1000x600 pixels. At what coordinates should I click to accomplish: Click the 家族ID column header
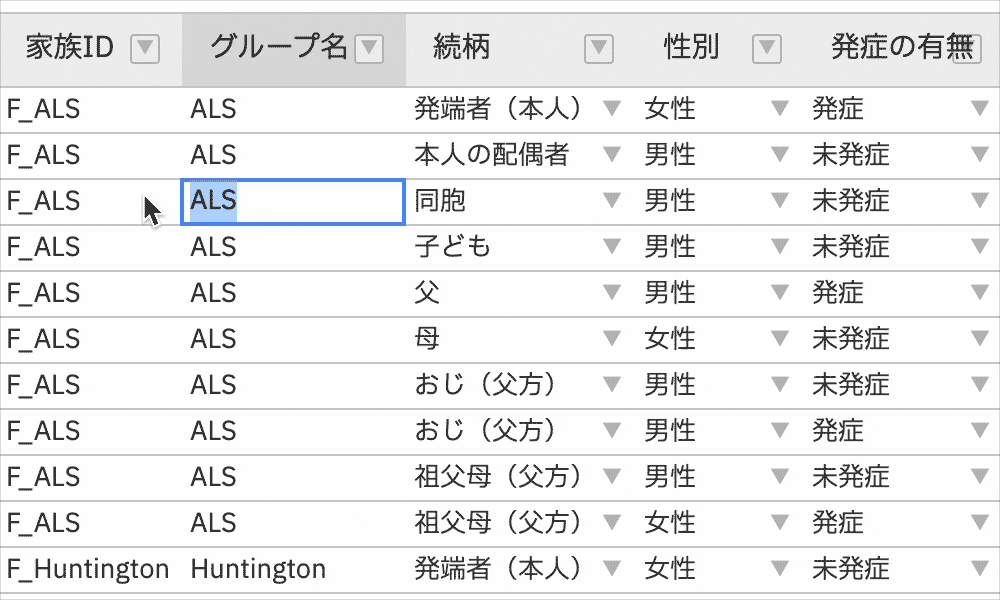[70, 48]
